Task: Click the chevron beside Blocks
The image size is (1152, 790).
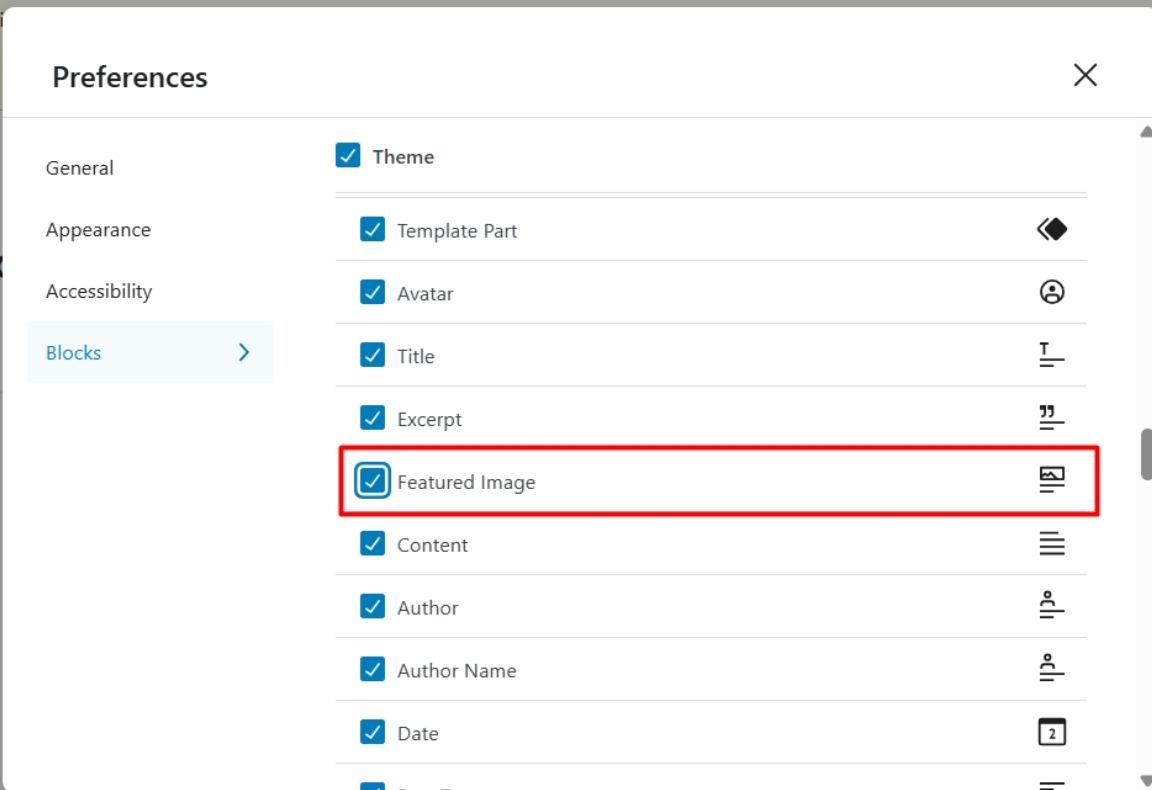Action: coord(244,353)
